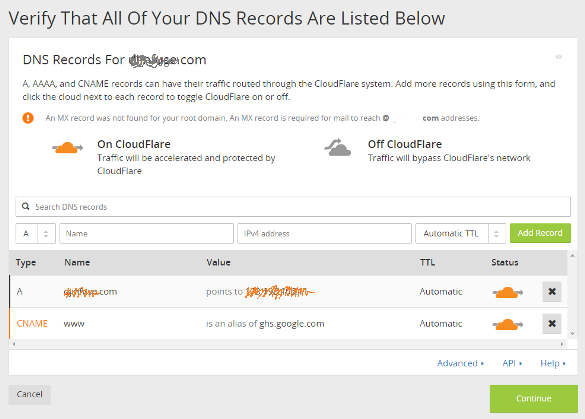This screenshot has width=585, height=419.
Task: Click the orange On CloudFlare cloud icon
Action: tap(68, 148)
